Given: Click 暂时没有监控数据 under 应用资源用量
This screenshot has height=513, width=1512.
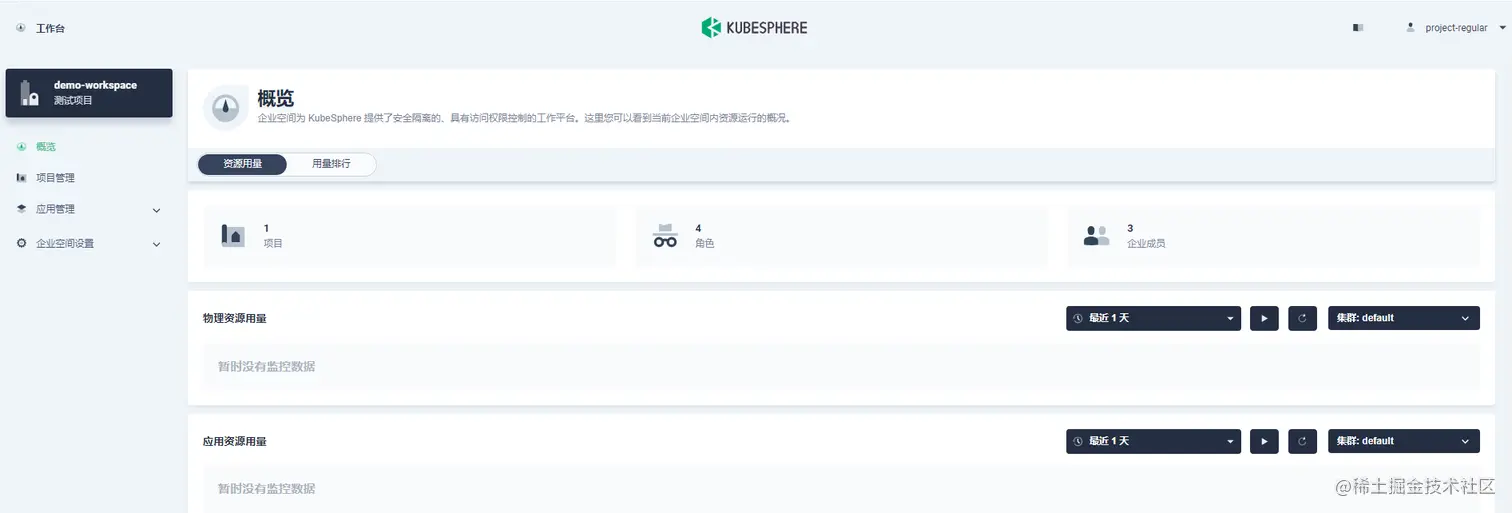Looking at the screenshot, I should (267, 489).
